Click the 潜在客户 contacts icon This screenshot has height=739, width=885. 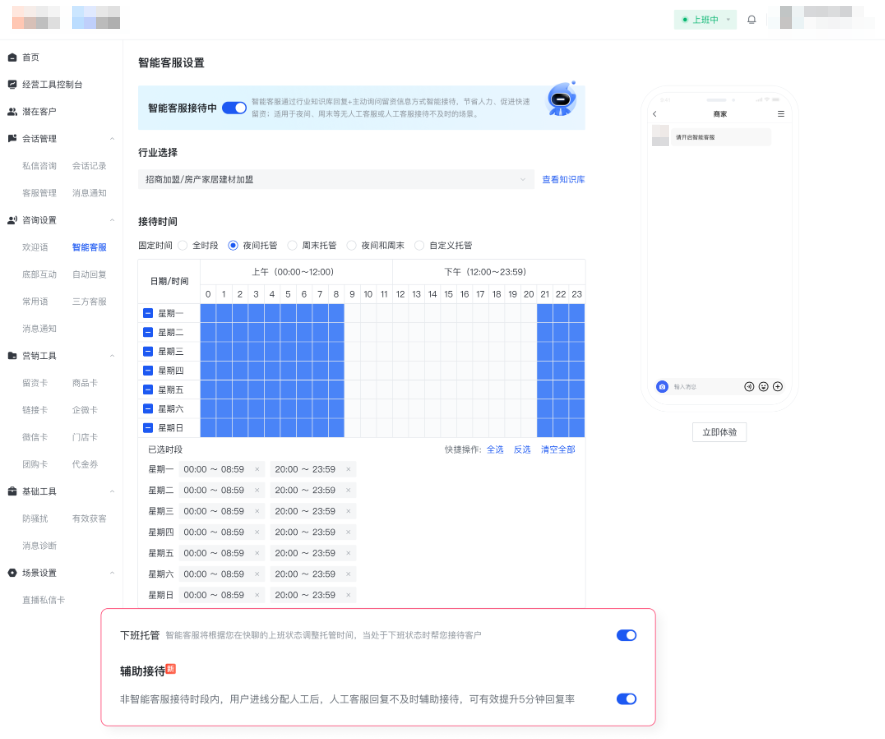pyautogui.click(x=12, y=111)
